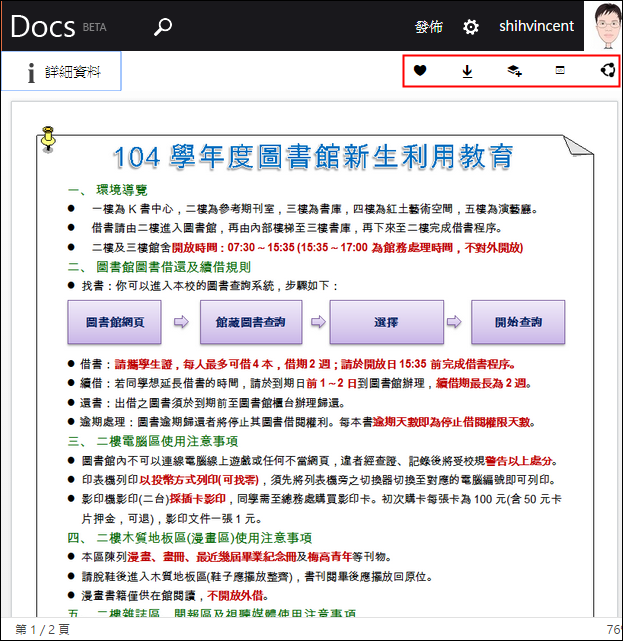Click the Docs logo
Viewport: 623px width, 641px height.
pos(43,27)
